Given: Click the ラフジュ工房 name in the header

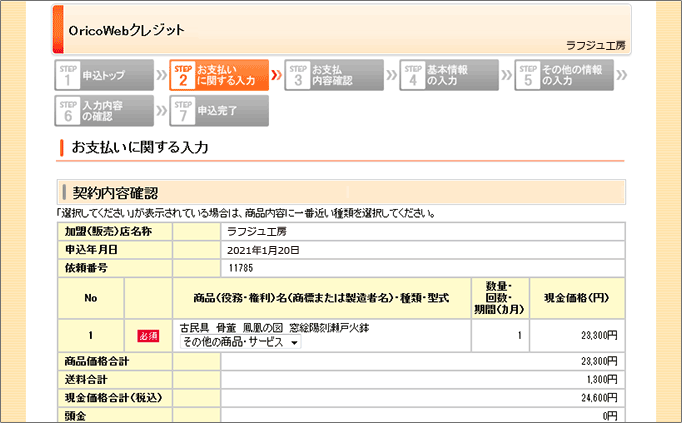Looking at the screenshot, I should point(597,45).
